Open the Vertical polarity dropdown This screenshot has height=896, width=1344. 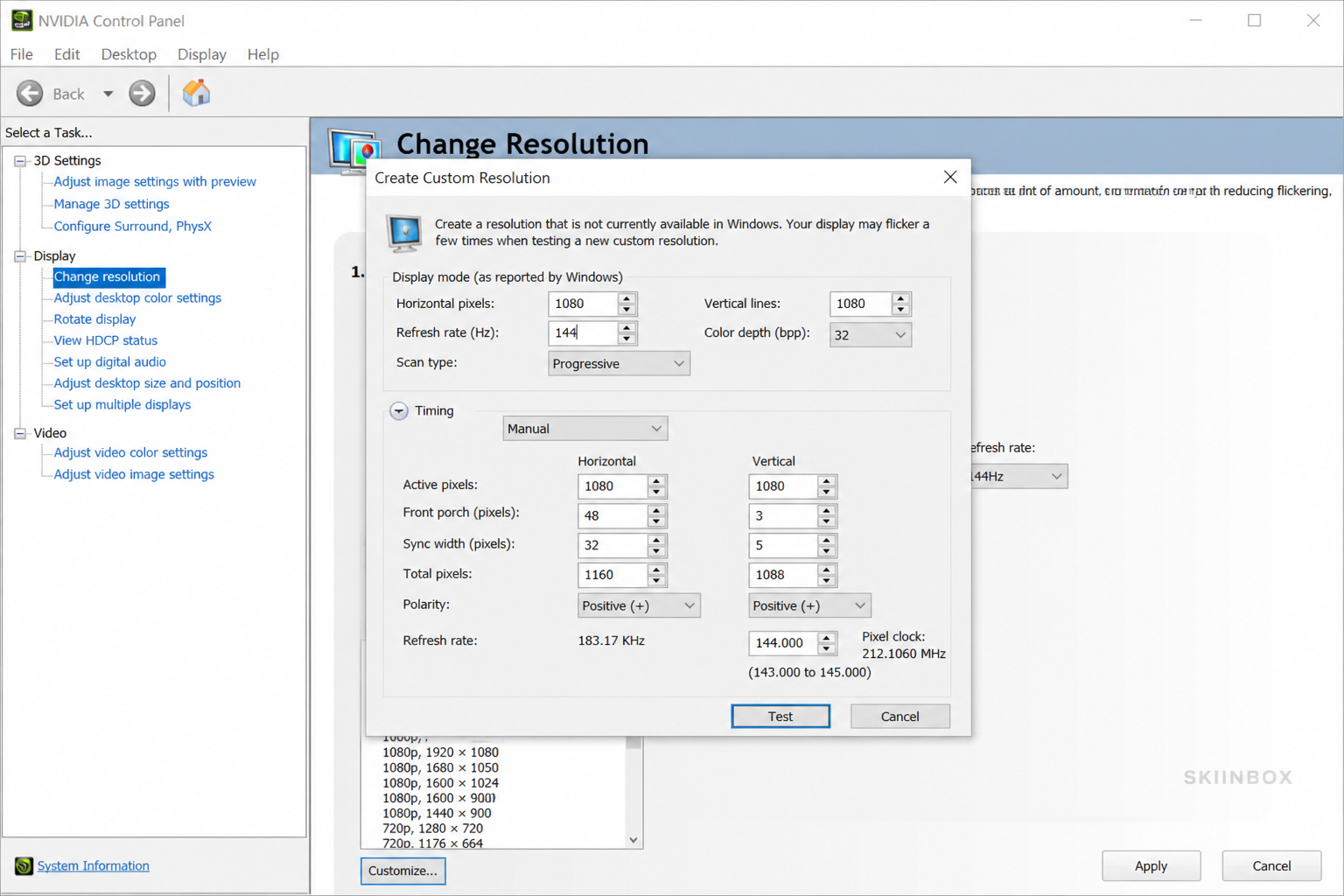click(x=809, y=605)
